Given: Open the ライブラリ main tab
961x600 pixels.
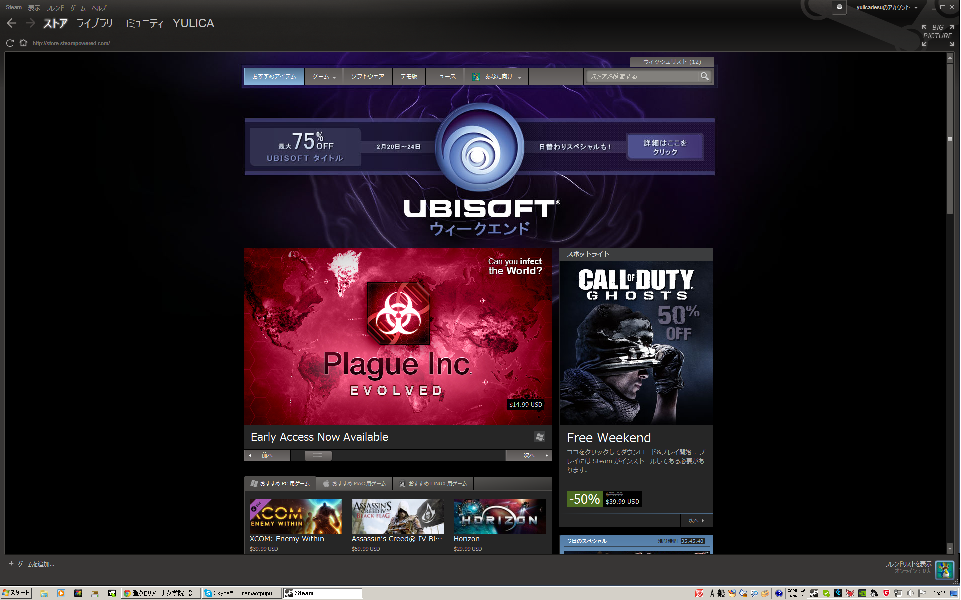Looking at the screenshot, I should click(94, 23).
